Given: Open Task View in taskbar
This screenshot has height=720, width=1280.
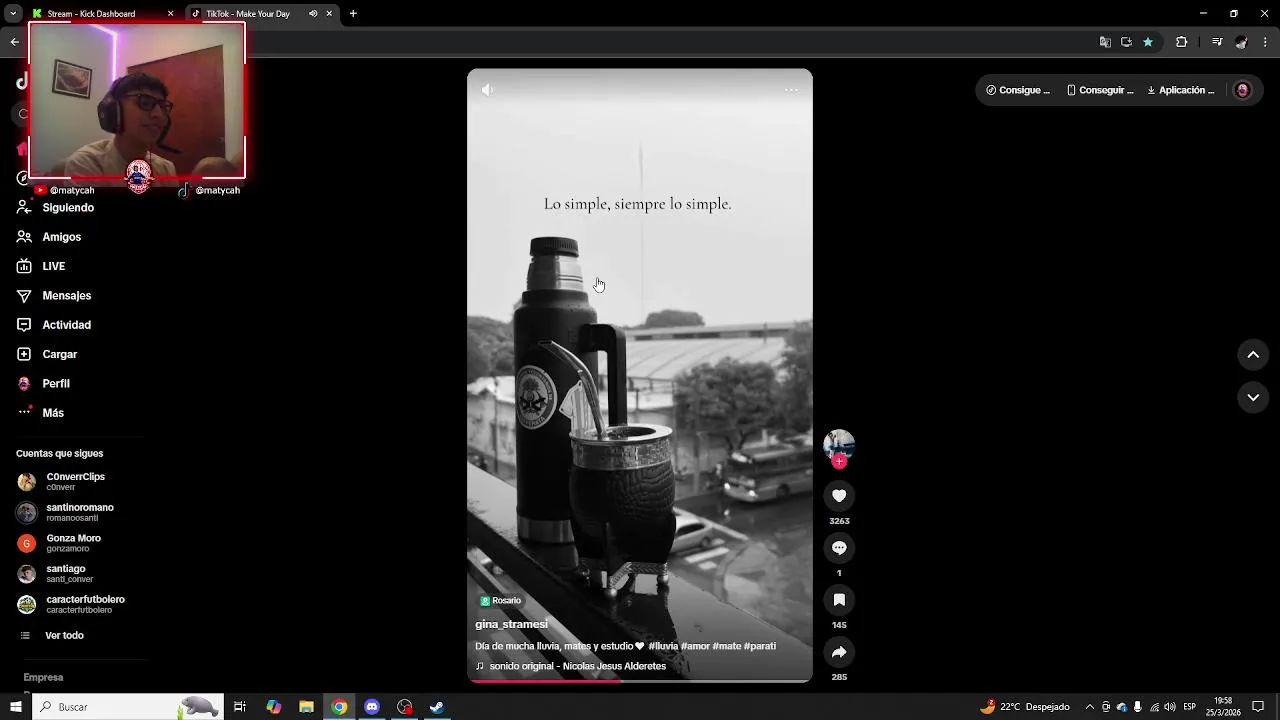Looking at the screenshot, I should 240,707.
